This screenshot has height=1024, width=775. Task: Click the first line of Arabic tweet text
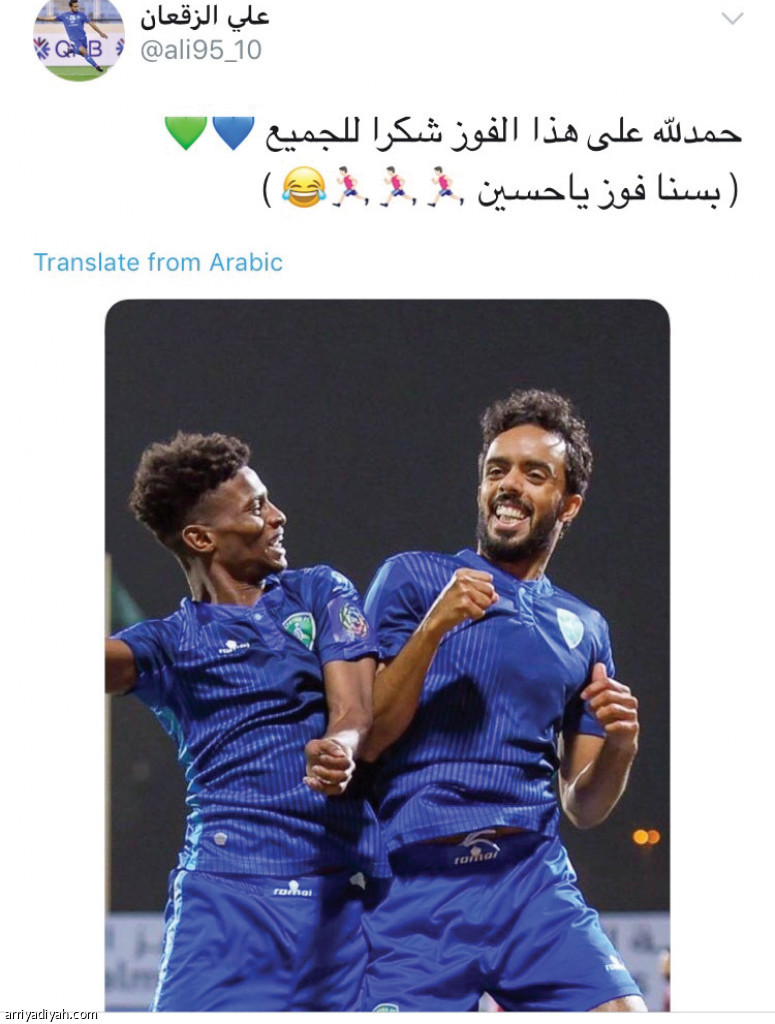click(x=503, y=133)
